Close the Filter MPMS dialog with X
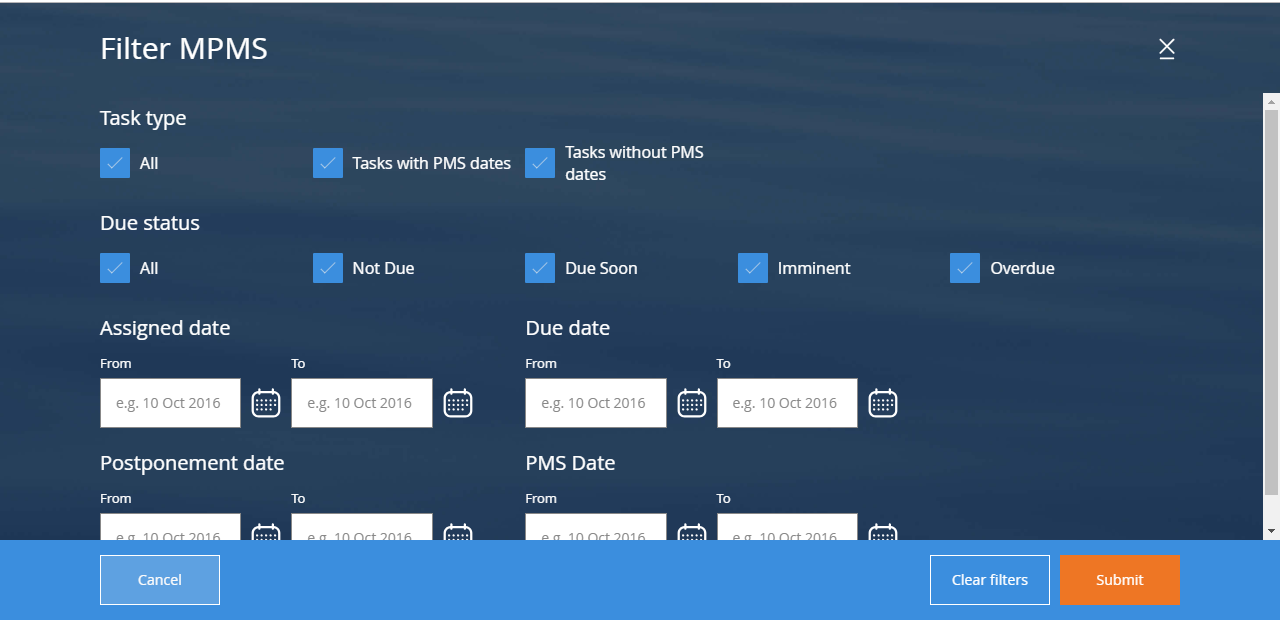Image resolution: width=1280 pixels, height=620 pixels. pyautogui.click(x=1166, y=48)
